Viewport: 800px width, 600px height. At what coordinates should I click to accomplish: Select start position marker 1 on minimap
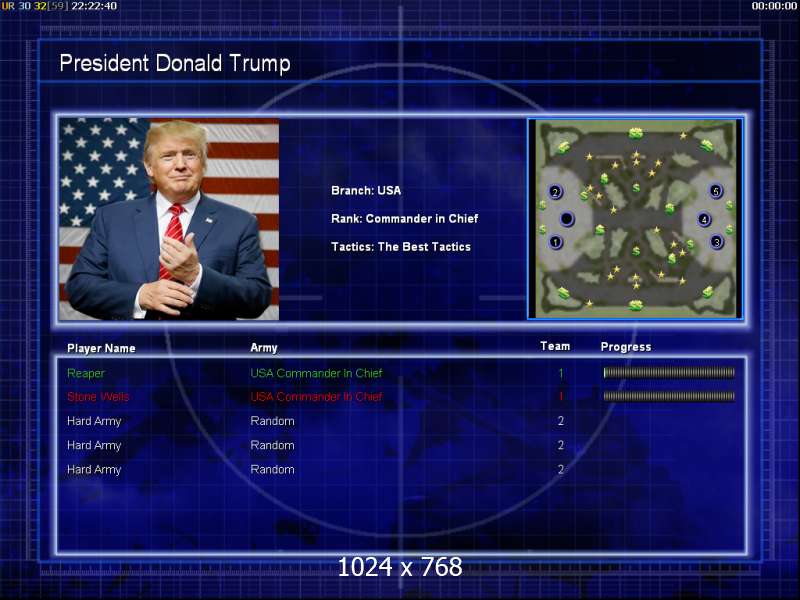(556, 241)
